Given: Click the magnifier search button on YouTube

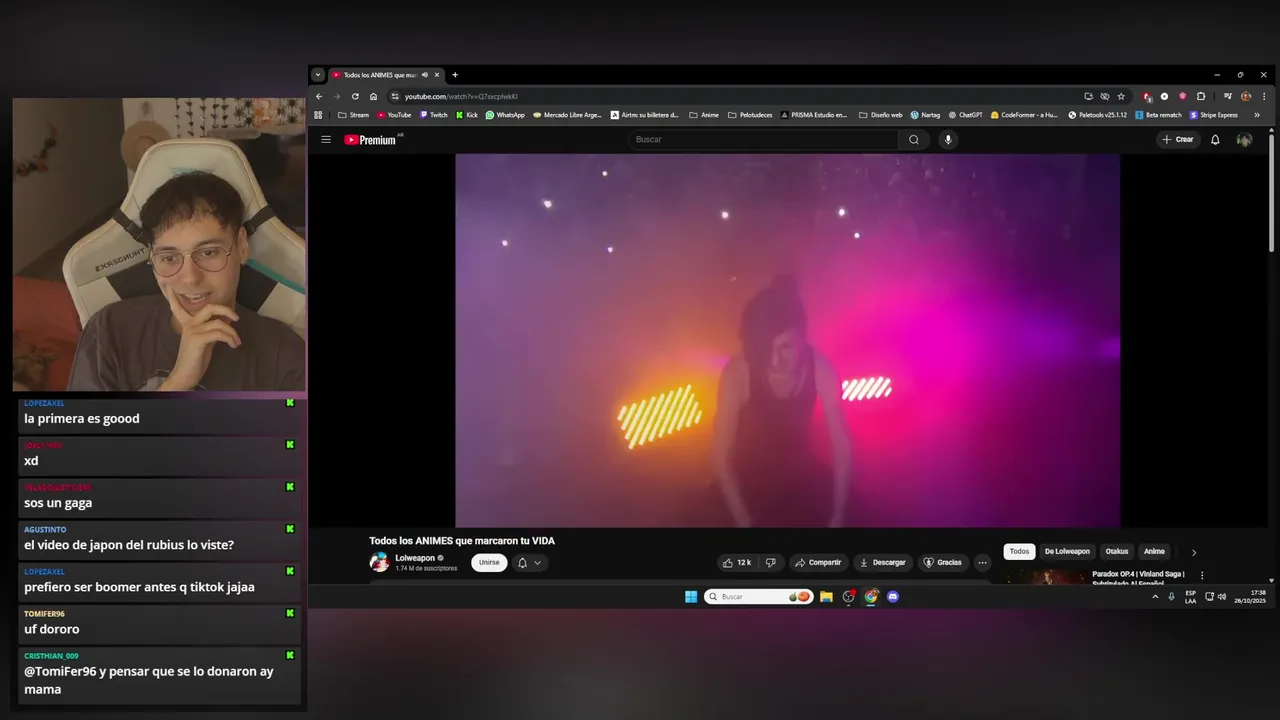Looking at the screenshot, I should point(913,139).
